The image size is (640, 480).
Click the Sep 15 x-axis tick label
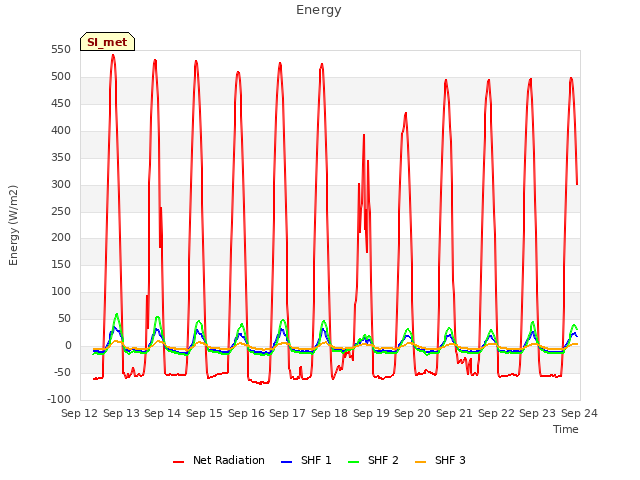coord(204,413)
